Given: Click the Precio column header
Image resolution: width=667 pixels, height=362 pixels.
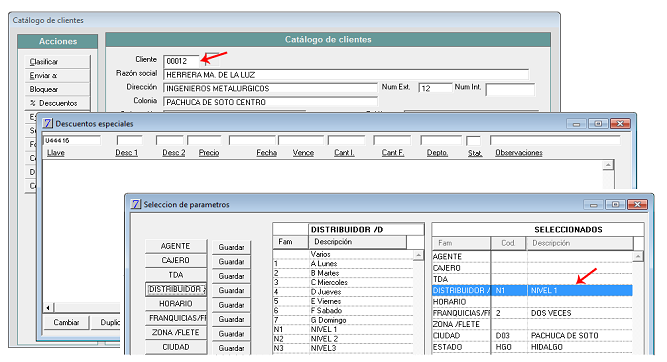Looking at the screenshot, I should coord(209,153).
